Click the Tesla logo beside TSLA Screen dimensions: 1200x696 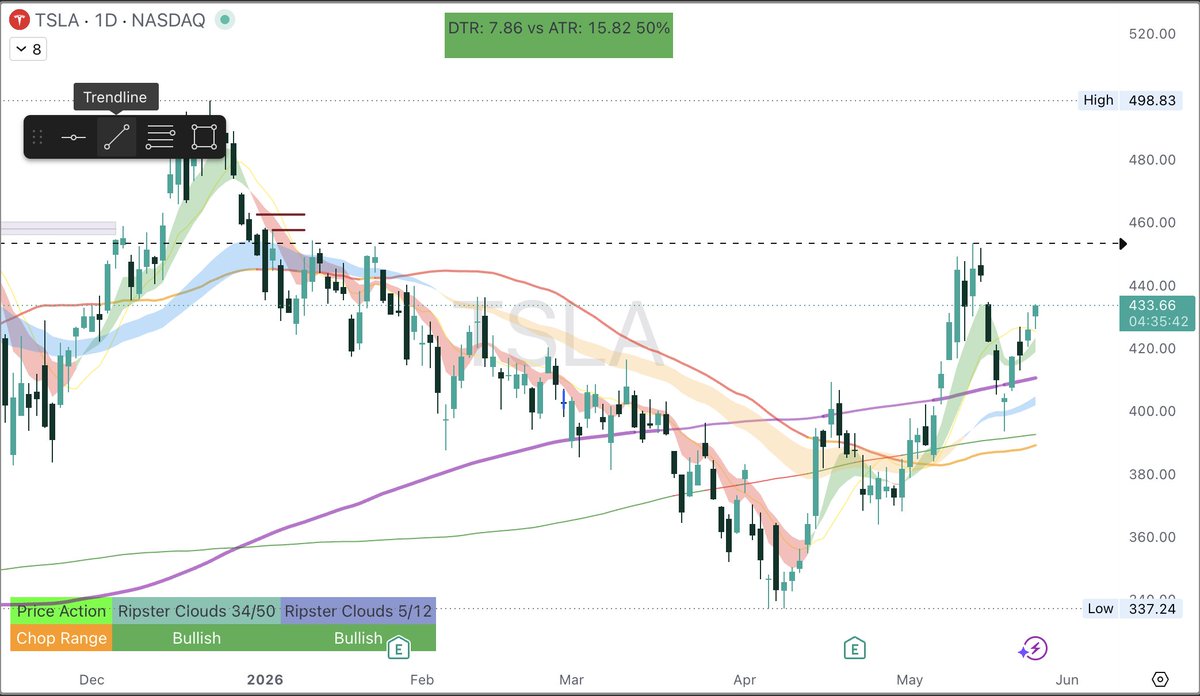[x=19, y=19]
